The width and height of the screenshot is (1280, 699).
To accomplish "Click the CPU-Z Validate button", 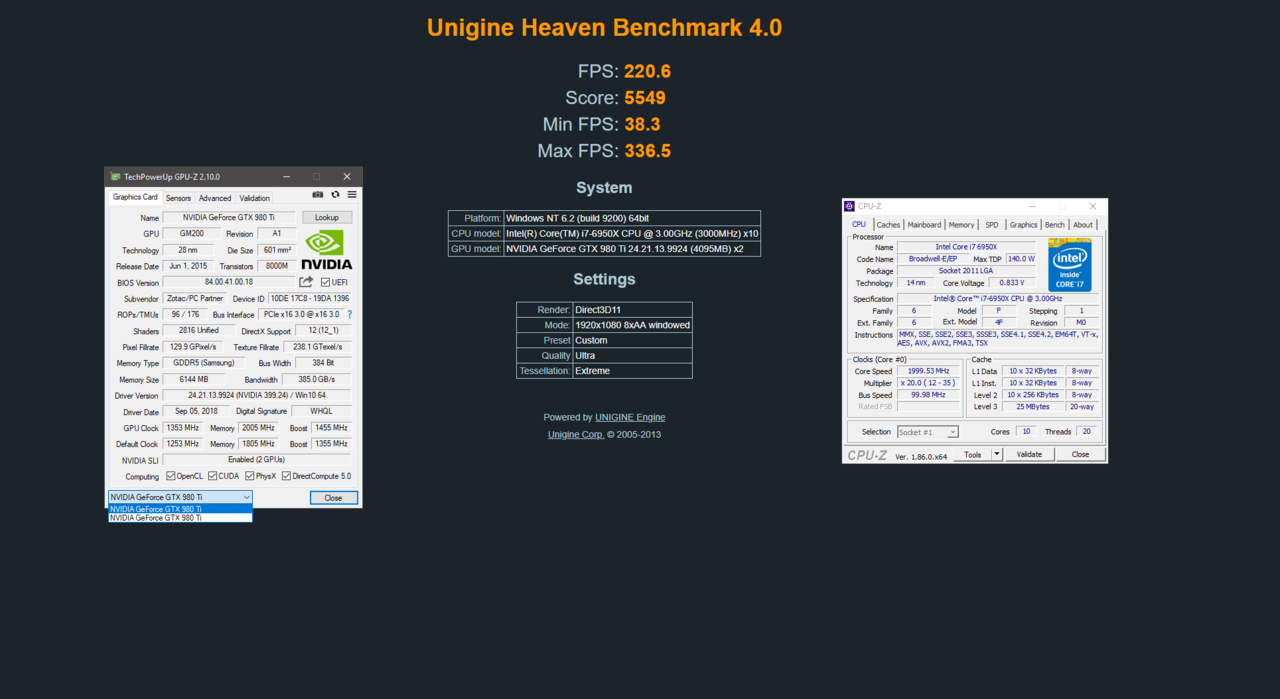I will click(x=1029, y=454).
